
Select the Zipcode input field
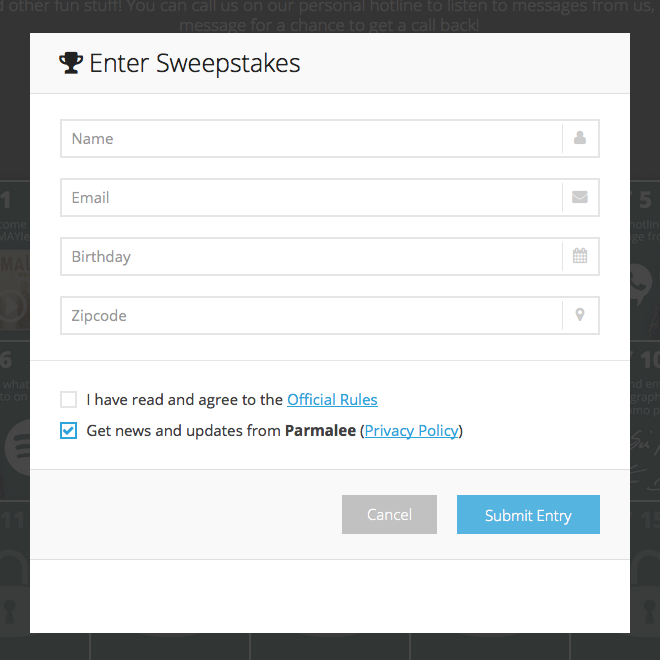click(x=311, y=315)
